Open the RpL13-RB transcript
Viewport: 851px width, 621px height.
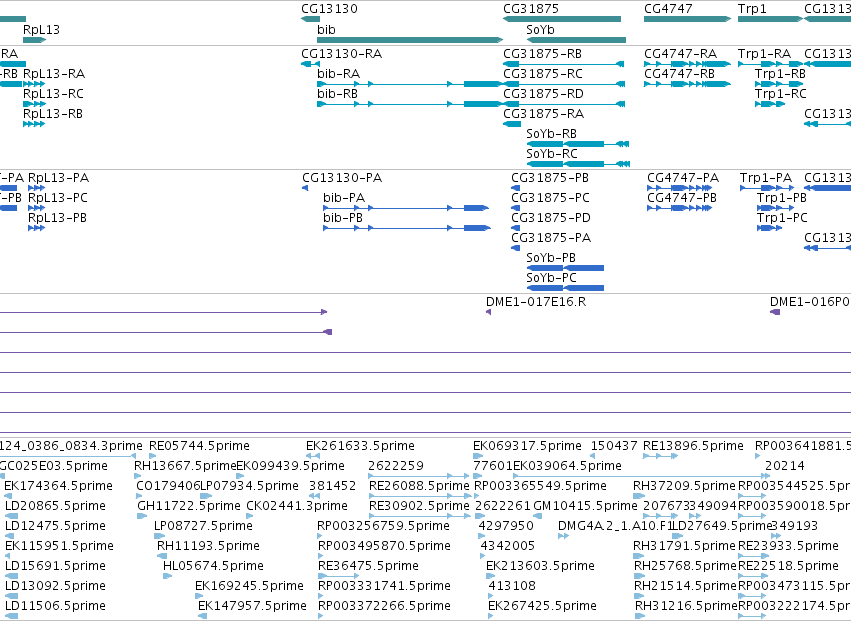coord(53,114)
